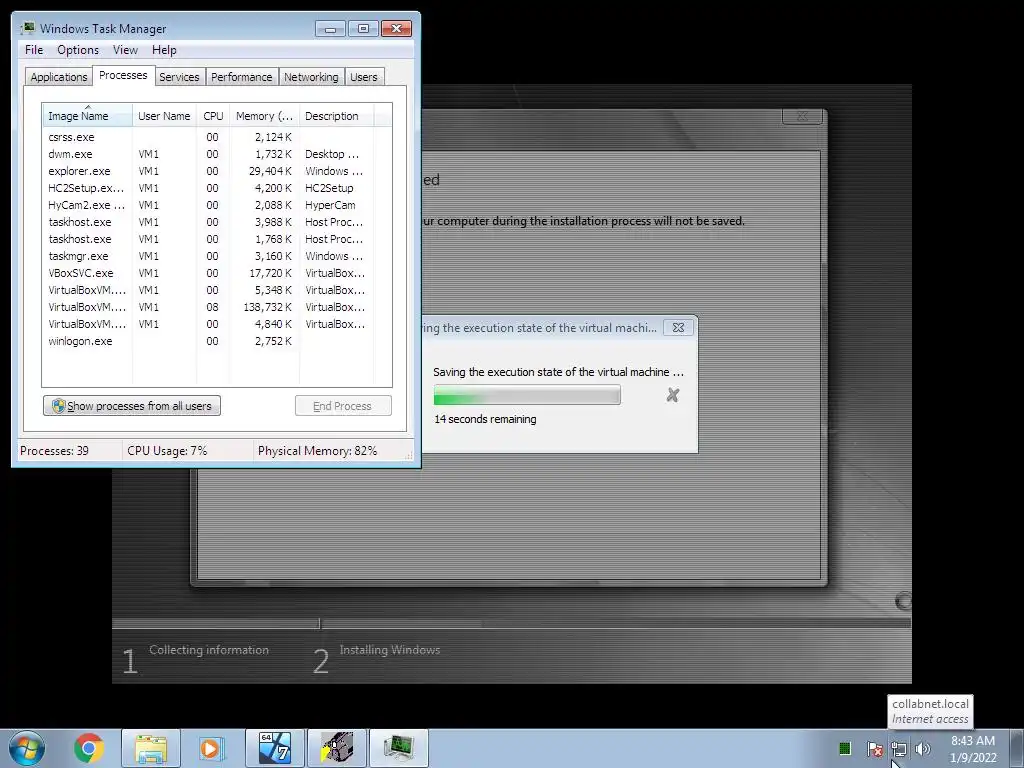Sort by the Description column header
1024x768 pixels.
pyautogui.click(x=336, y=116)
